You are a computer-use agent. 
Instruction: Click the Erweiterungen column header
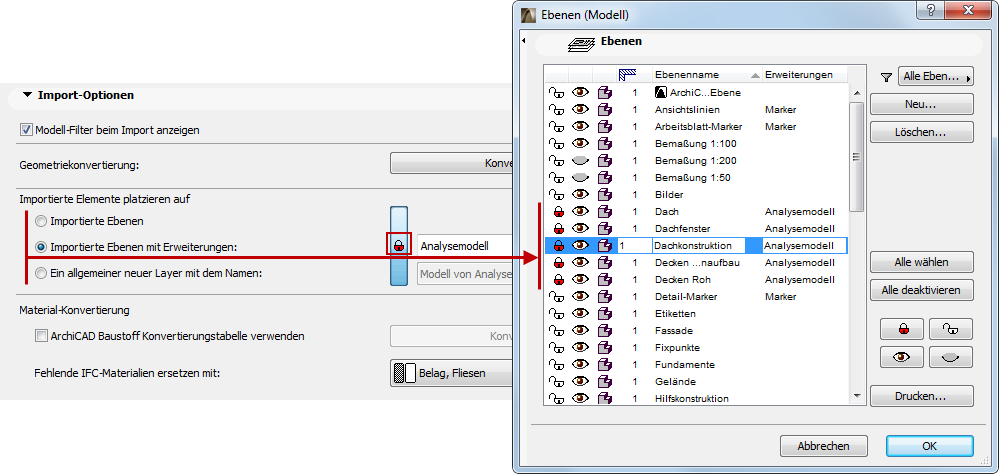[805, 75]
